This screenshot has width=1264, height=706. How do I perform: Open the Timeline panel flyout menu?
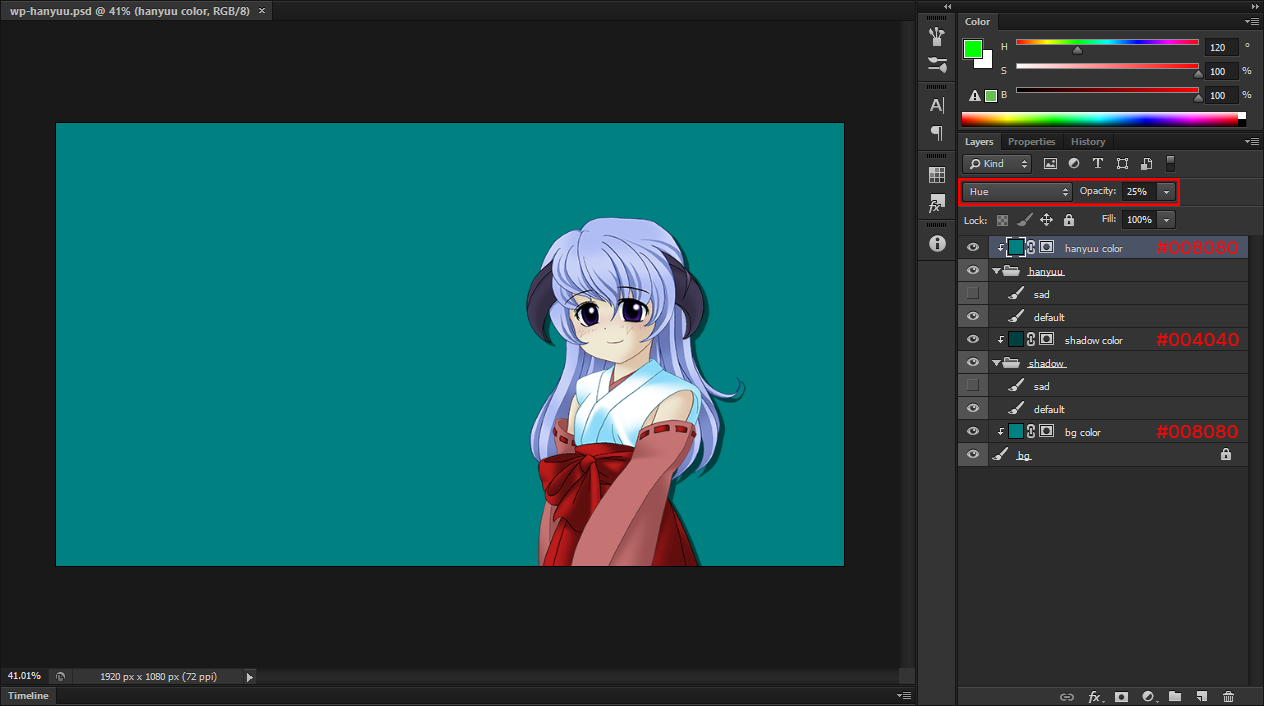[903, 695]
